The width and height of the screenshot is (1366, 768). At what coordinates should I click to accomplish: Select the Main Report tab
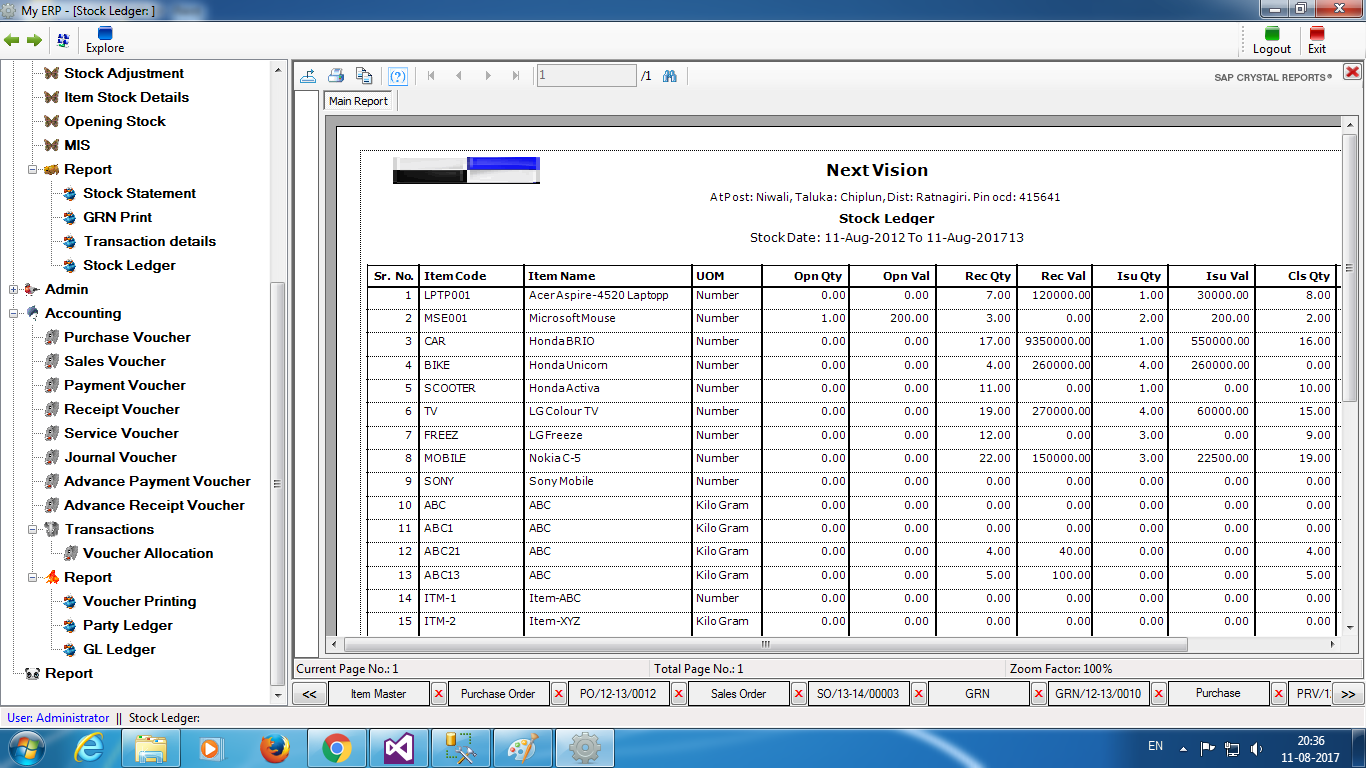pyautogui.click(x=358, y=101)
